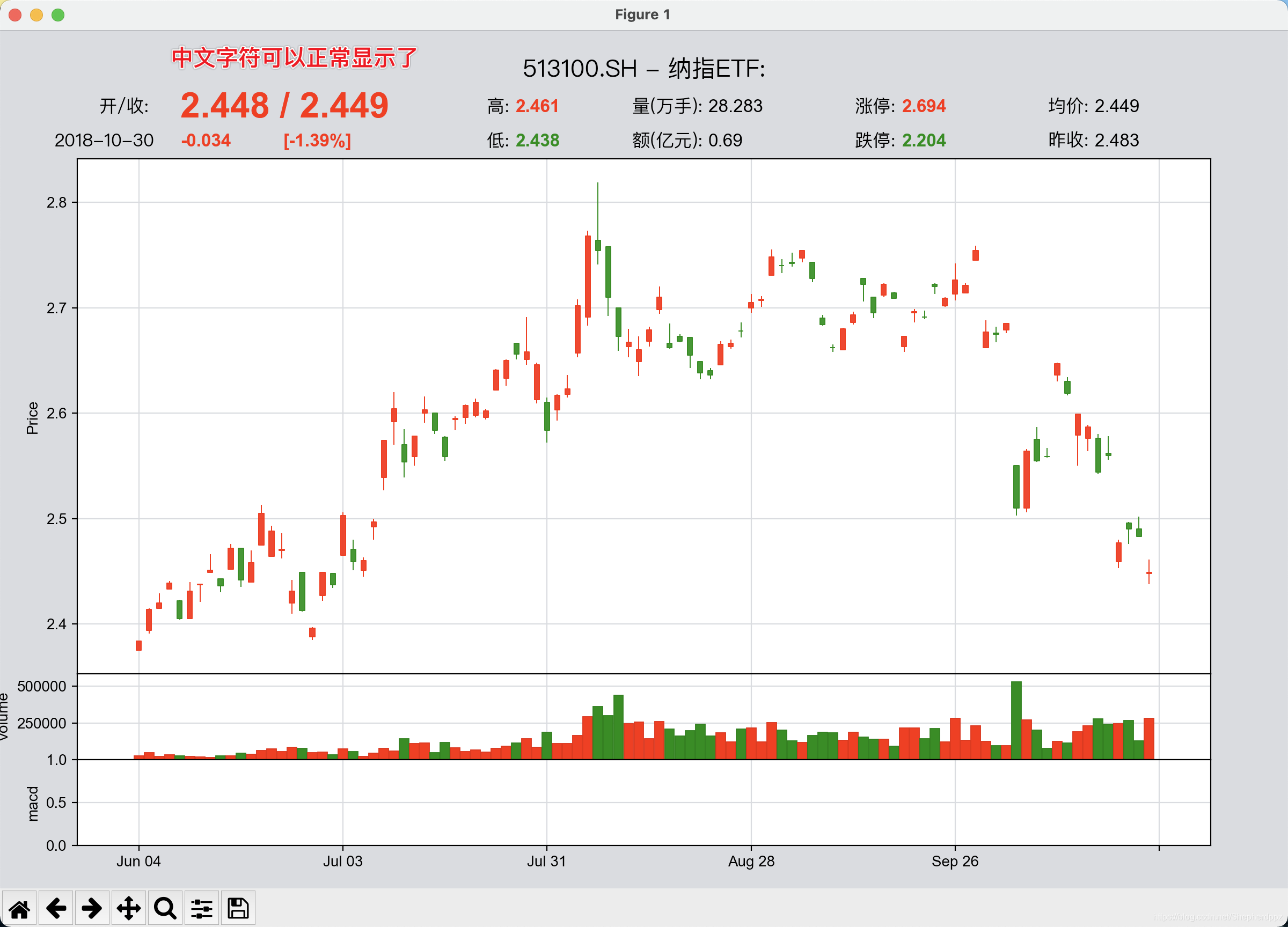Viewport: 1288px width, 927px height.
Task: Click the green maximize window button
Action: coord(58,15)
